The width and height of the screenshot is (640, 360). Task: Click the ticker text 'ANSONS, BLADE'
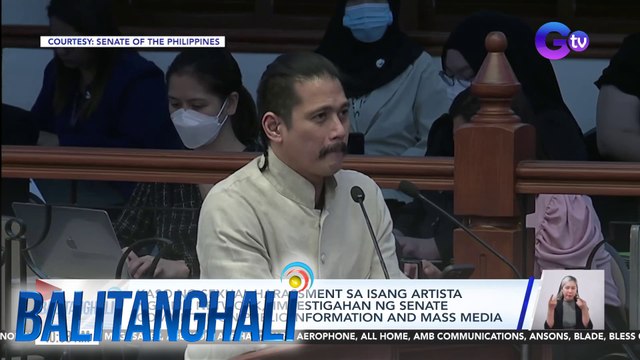(566, 336)
